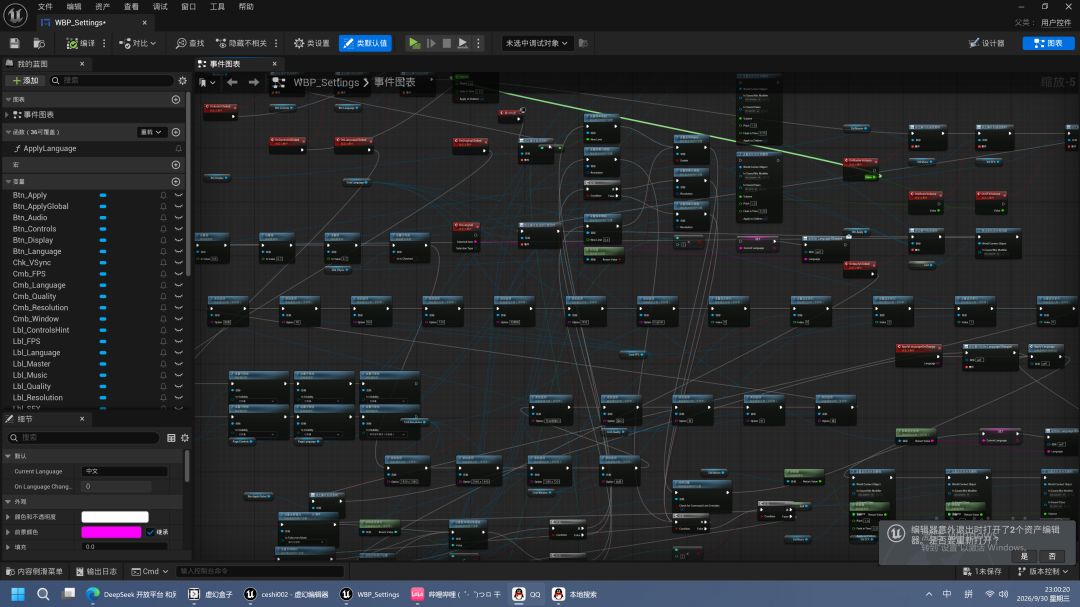This screenshot has width=1080, height=607.
Task: Toggle visibility eye for Cmb_FPS variable
Action: 178,274
